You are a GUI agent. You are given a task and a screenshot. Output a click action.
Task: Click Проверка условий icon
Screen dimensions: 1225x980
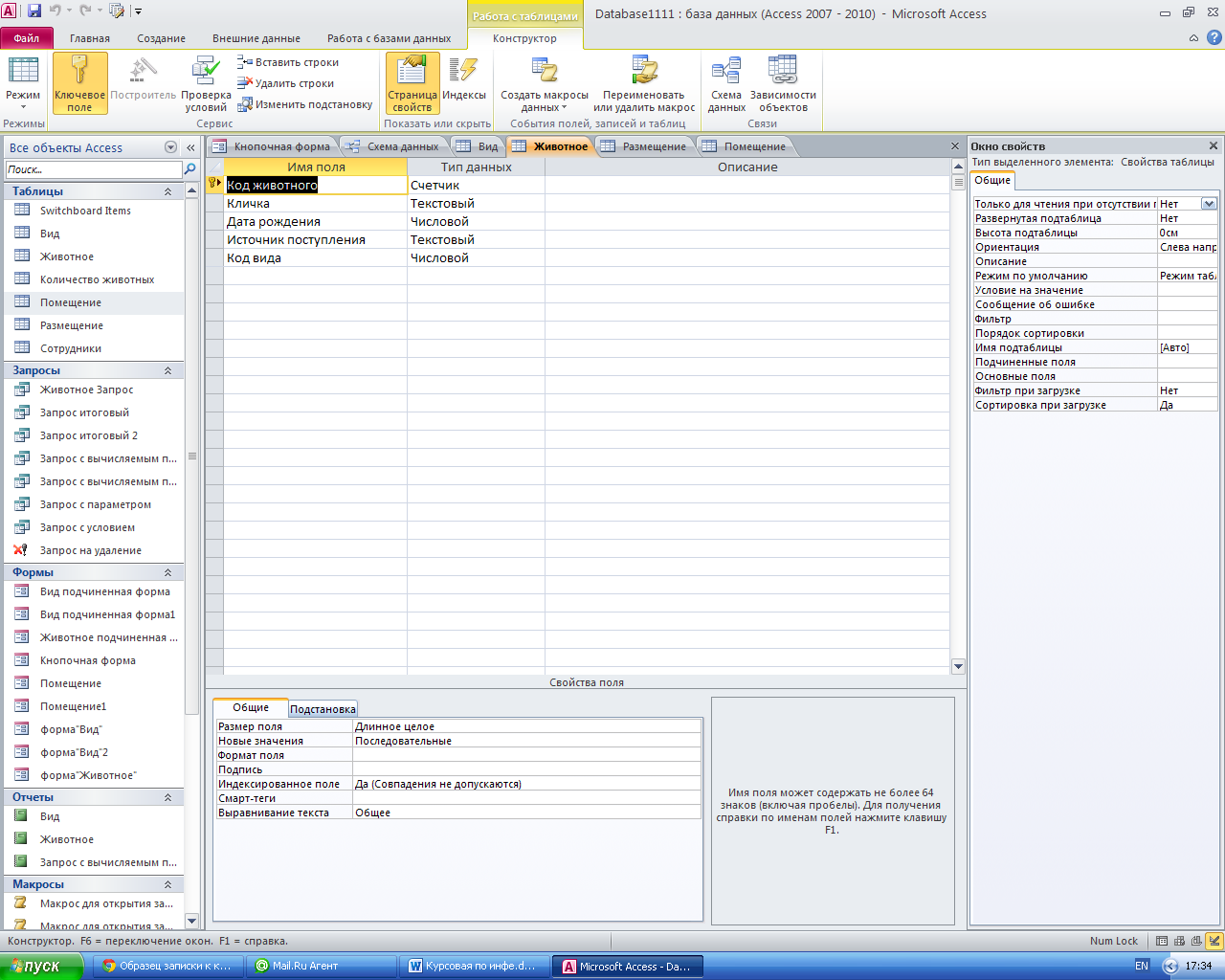pos(206,84)
